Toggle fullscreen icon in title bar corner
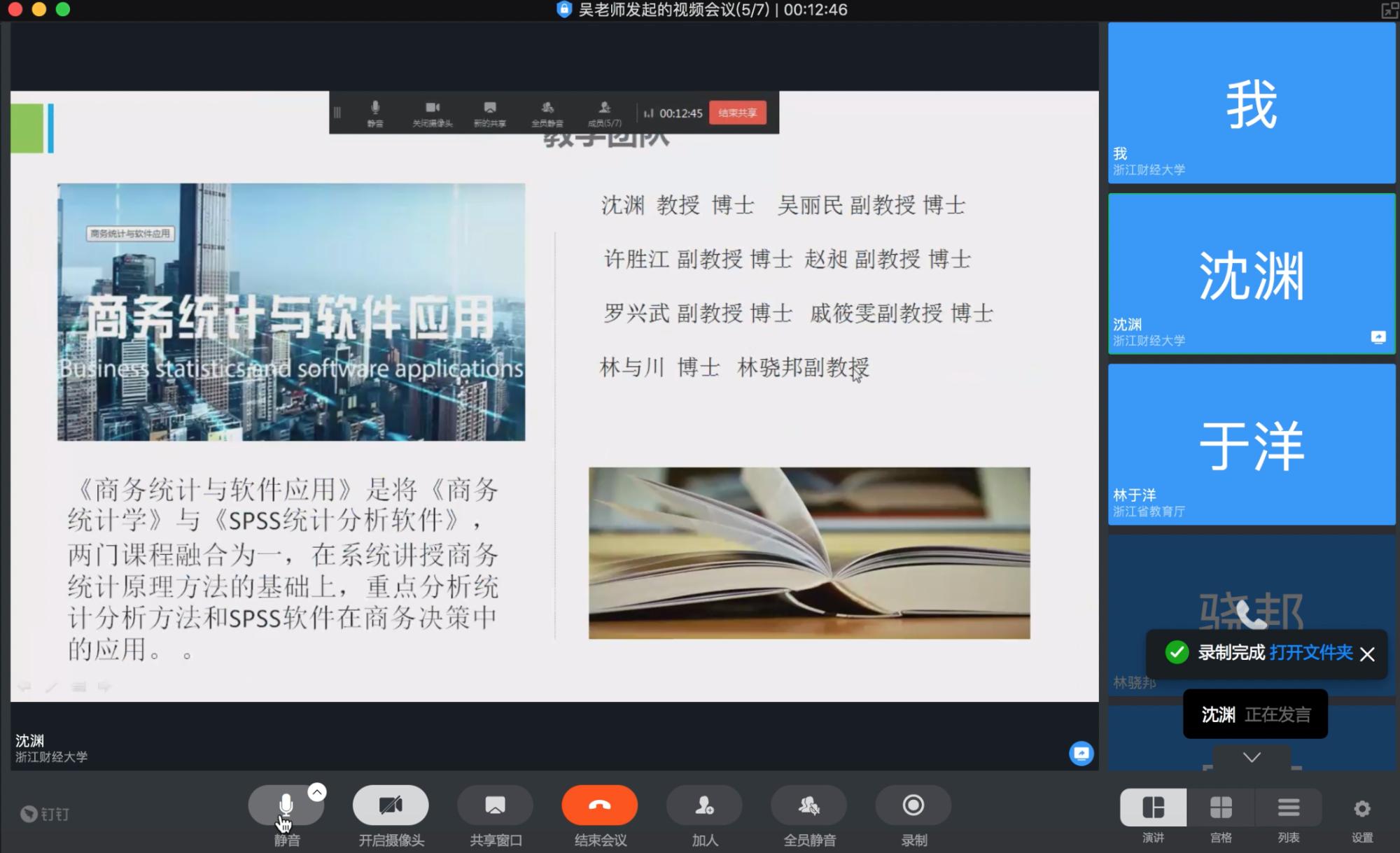 (1389, 10)
